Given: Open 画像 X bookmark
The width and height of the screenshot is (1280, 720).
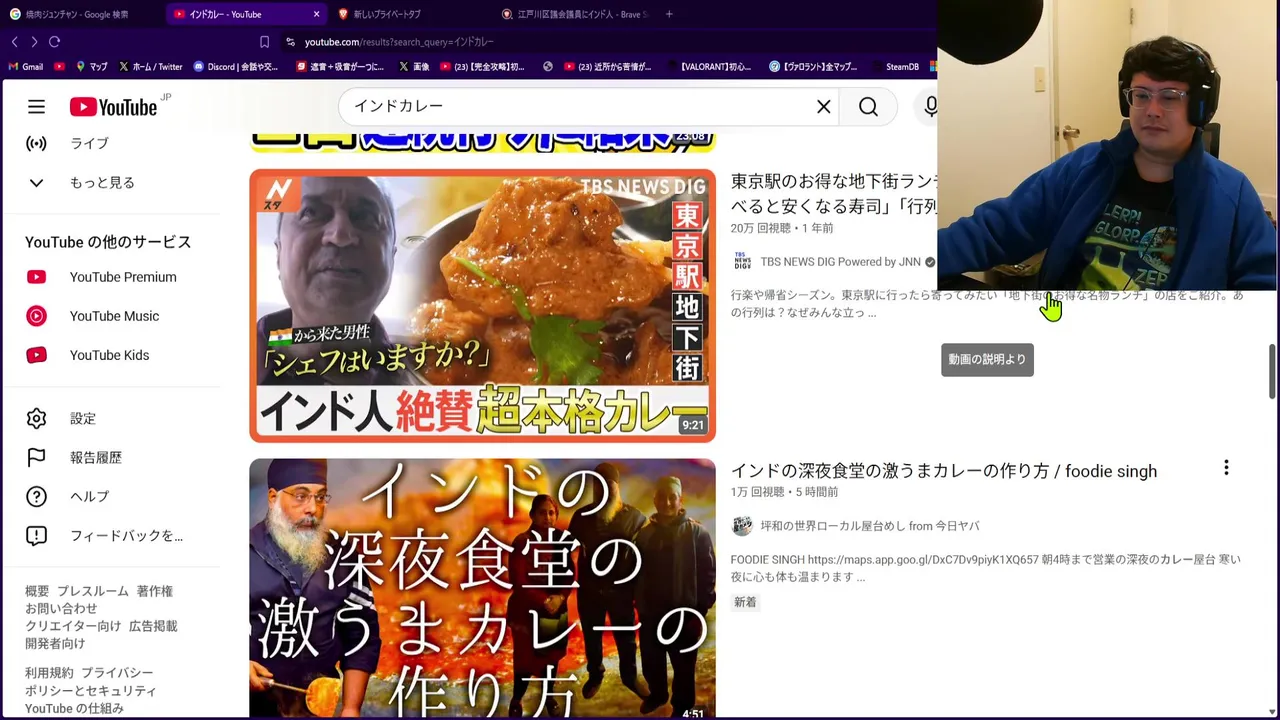Looking at the screenshot, I should coord(414,67).
